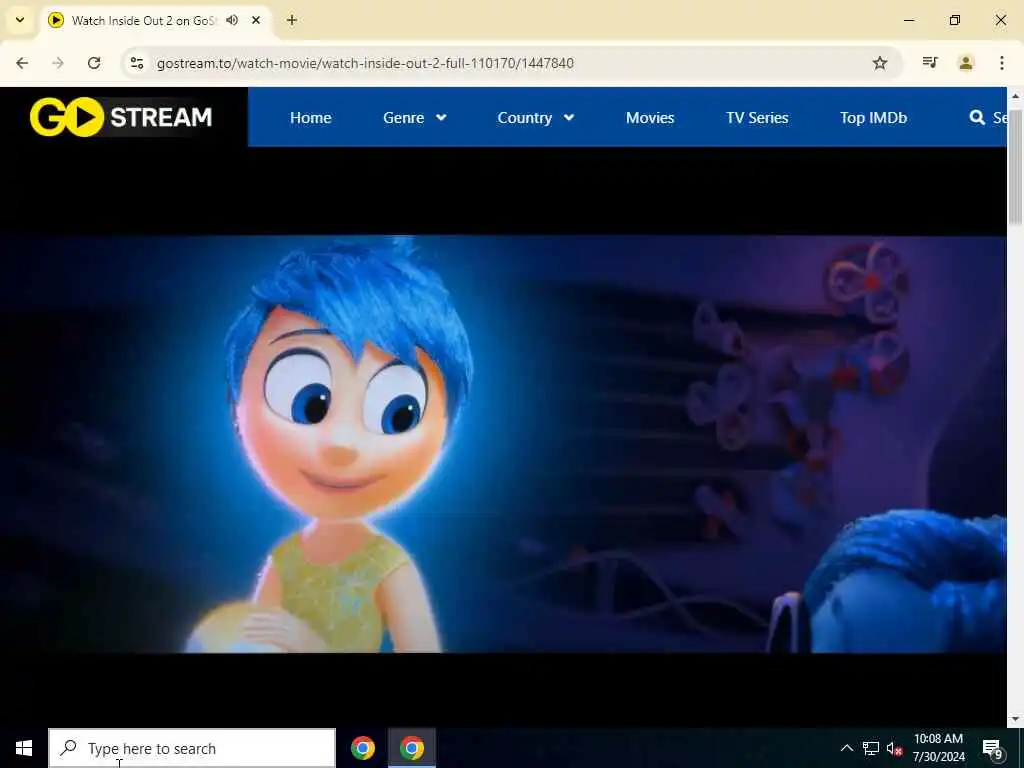The width and height of the screenshot is (1024, 768).
Task: Click the scrollbar up arrow
Action: pos(1016,96)
